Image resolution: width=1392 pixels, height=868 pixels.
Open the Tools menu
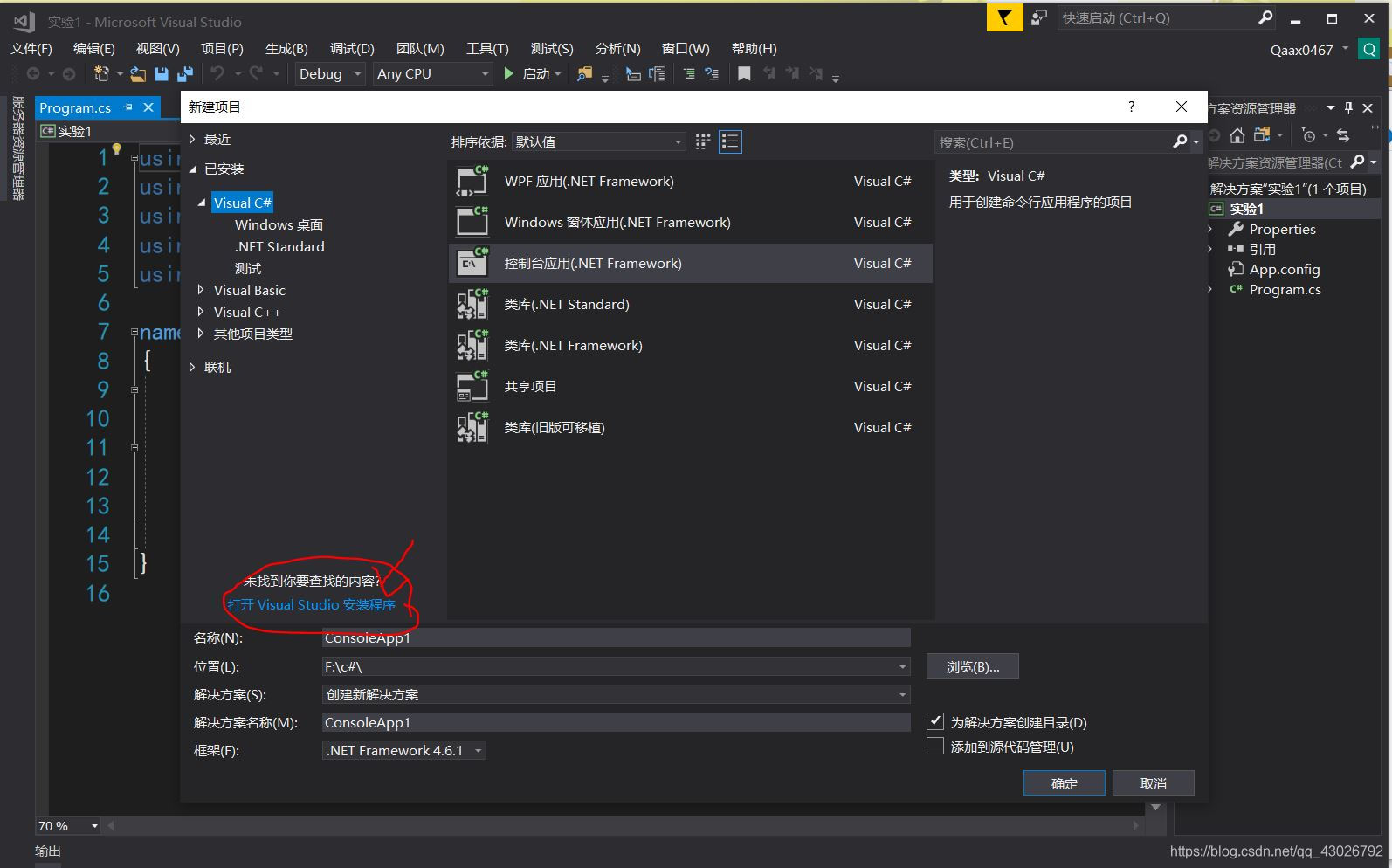click(487, 49)
